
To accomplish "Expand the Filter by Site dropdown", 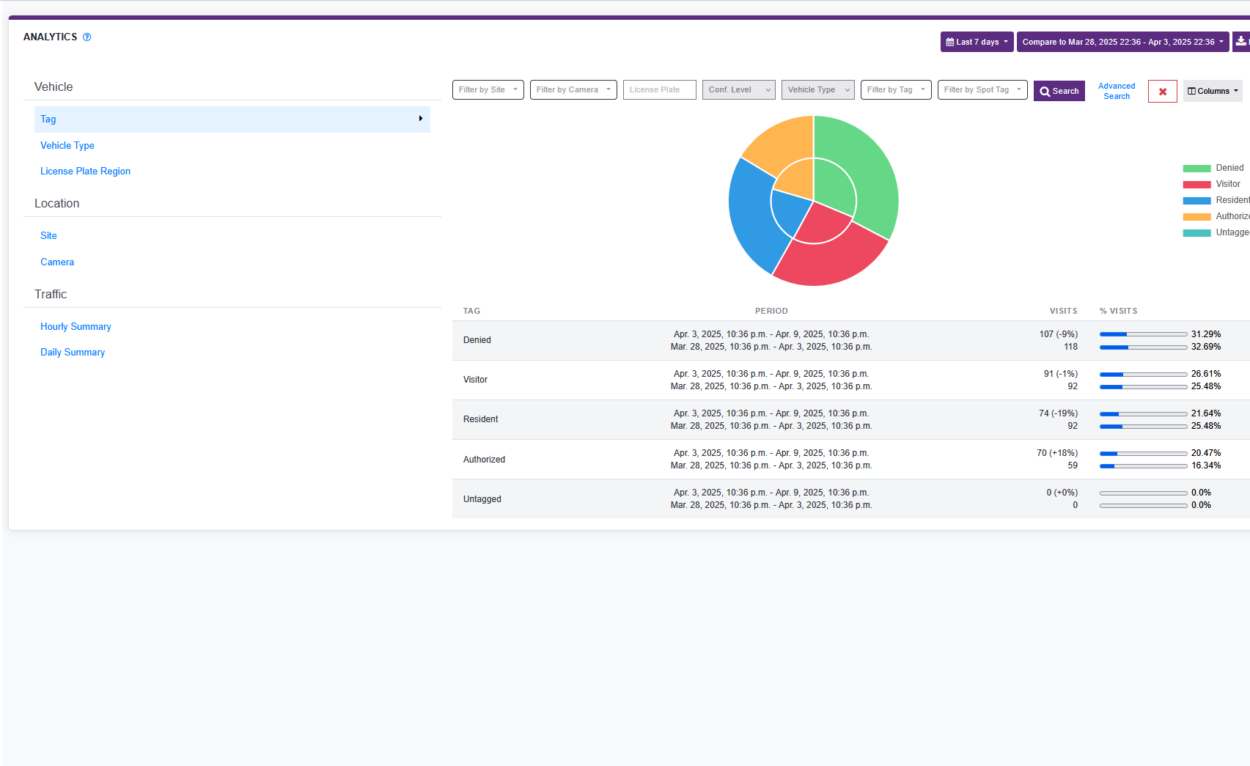I will click(488, 90).
